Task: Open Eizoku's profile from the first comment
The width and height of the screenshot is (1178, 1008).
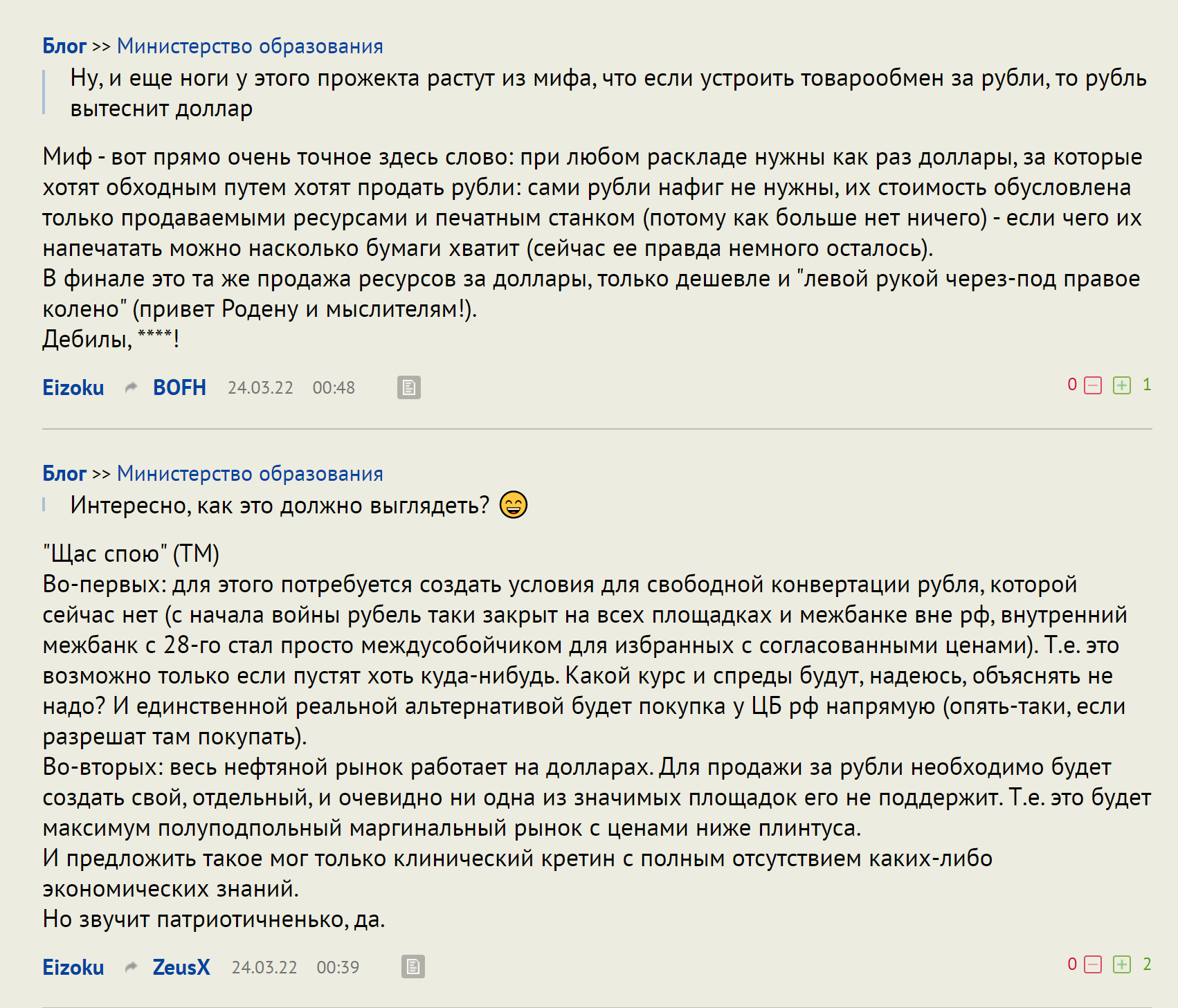Action: click(73, 387)
